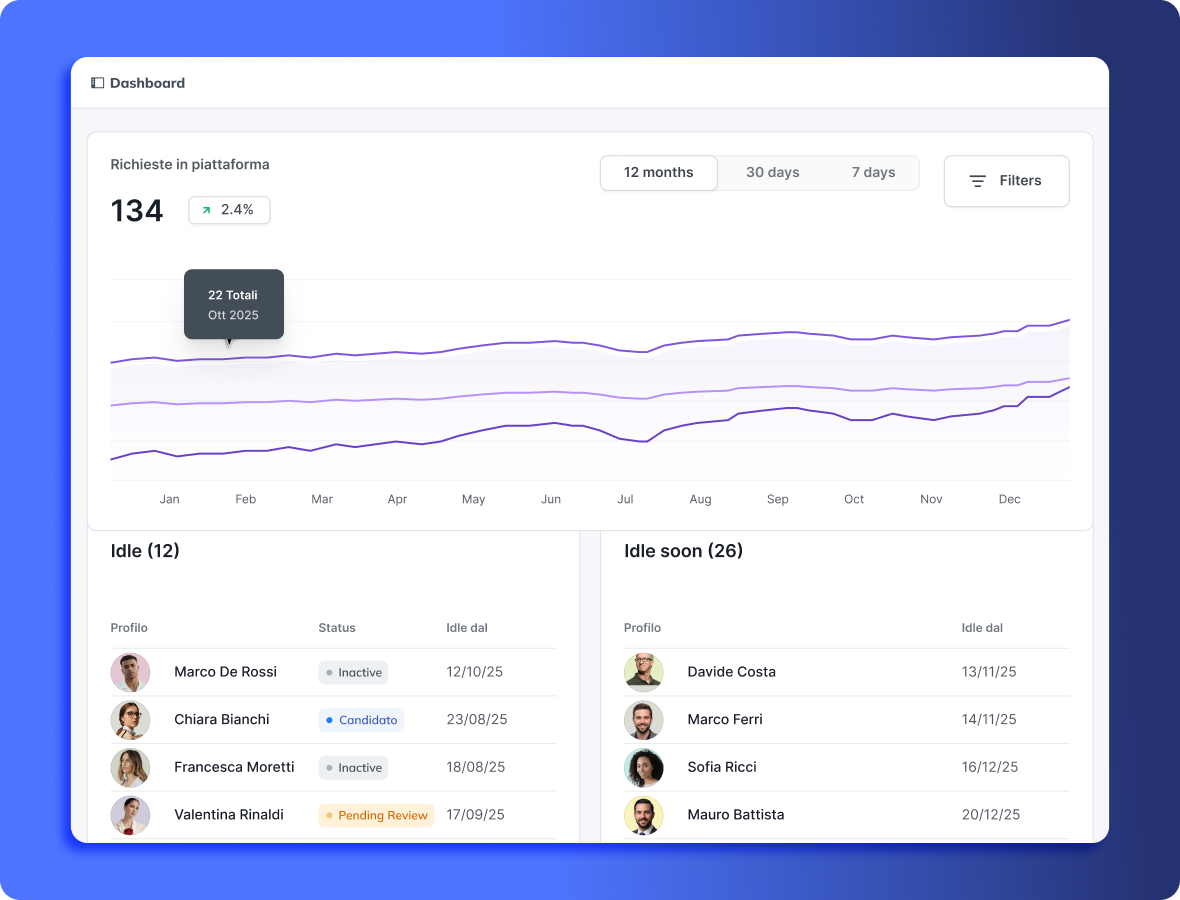Open Marco De Rossi's avatar
The image size is (1180, 900).
(130, 673)
